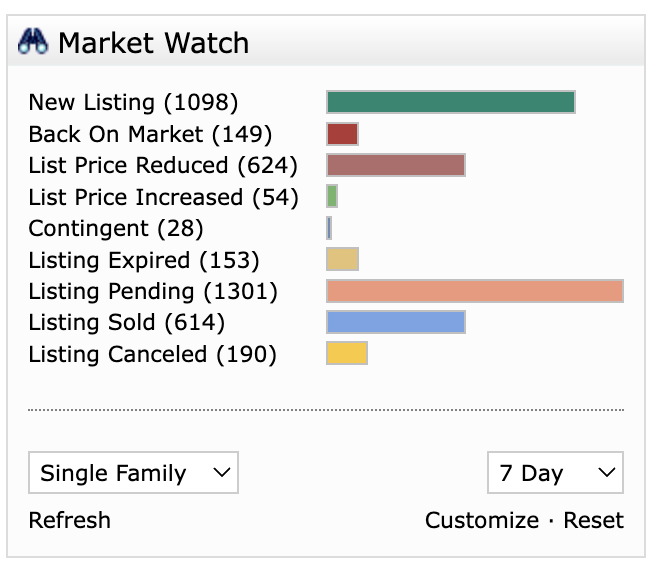Screen dimensions: 656x568
Task: Click the Refresh link
Action: point(69,520)
